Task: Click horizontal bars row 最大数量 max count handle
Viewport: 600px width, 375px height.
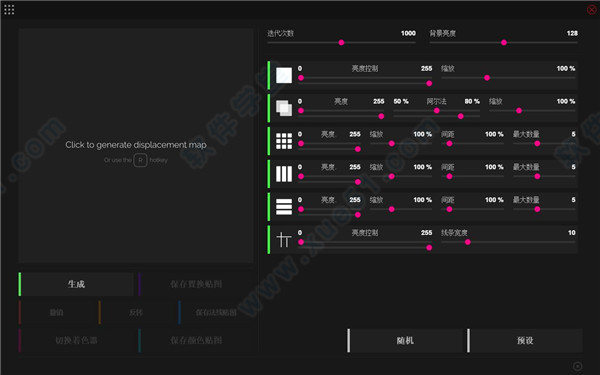Action: (x=537, y=209)
